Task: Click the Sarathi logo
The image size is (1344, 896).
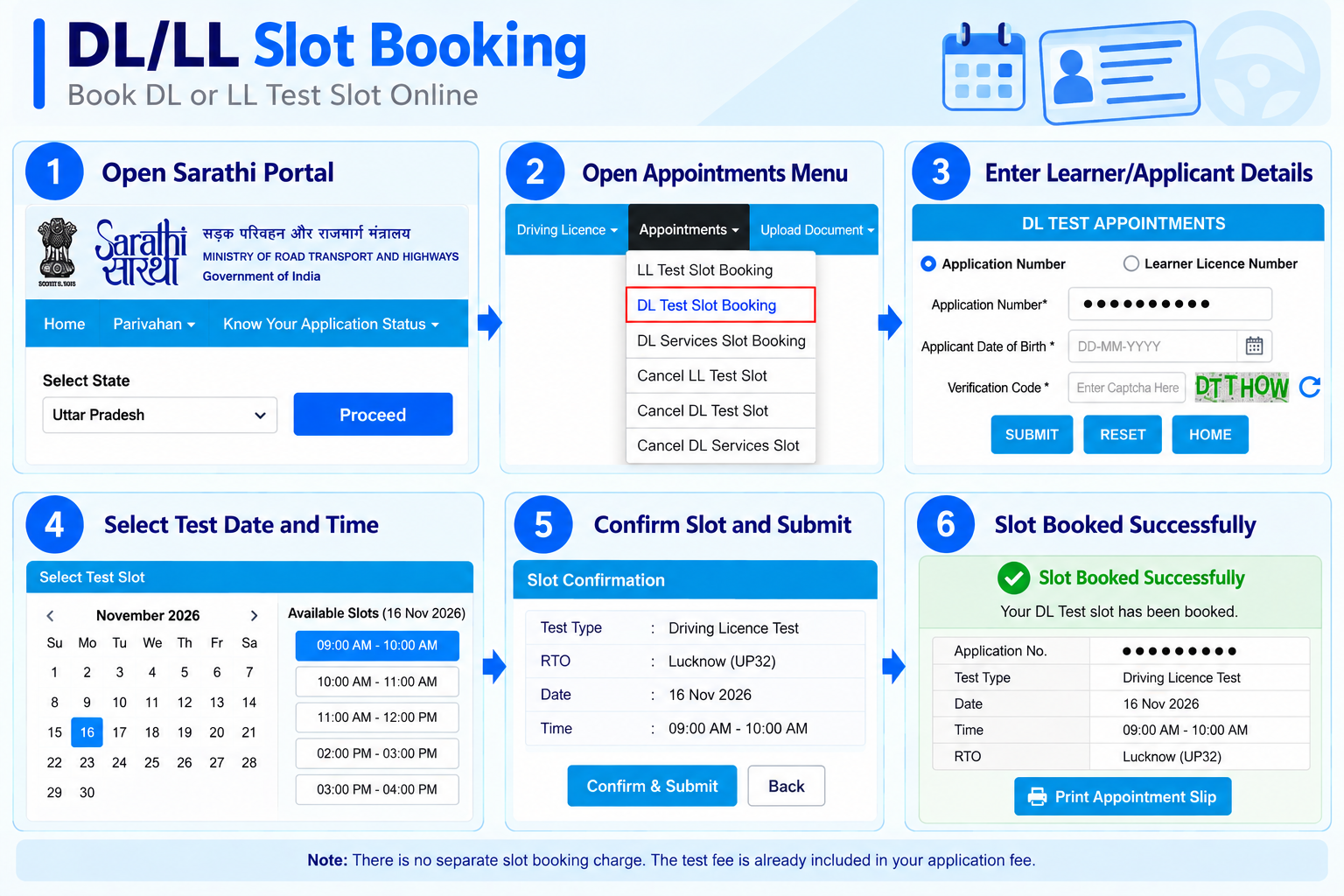Action: (141, 252)
